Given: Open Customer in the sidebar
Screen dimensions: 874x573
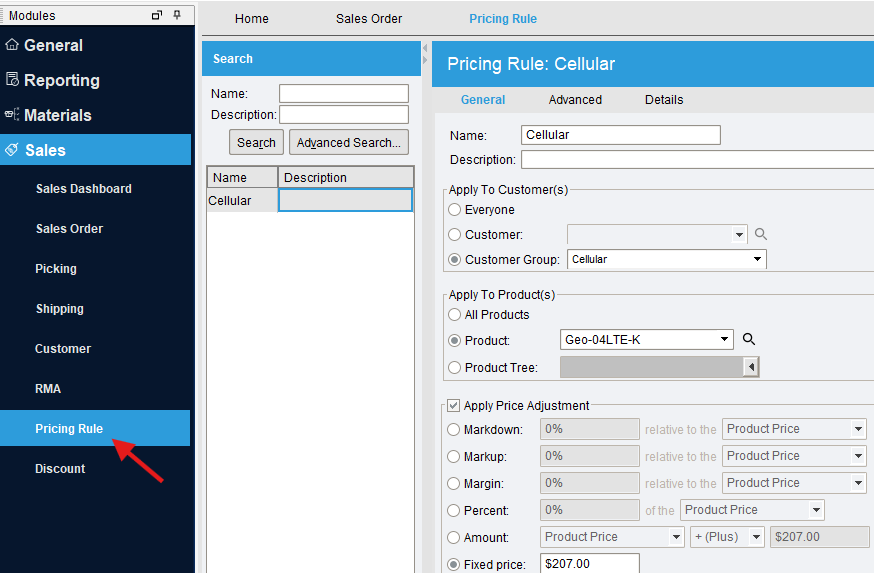Looking at the screenshot, I should tap(62, 349).
